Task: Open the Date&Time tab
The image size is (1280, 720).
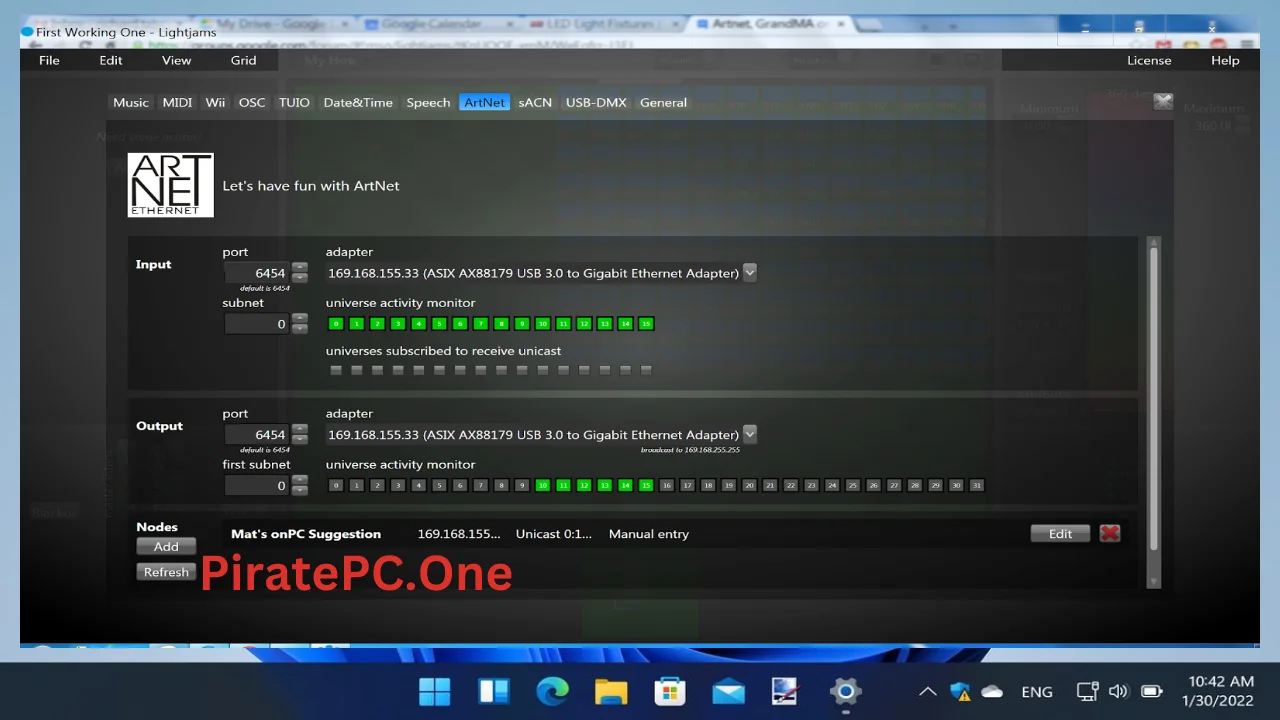Action: [x=358, y=102]
